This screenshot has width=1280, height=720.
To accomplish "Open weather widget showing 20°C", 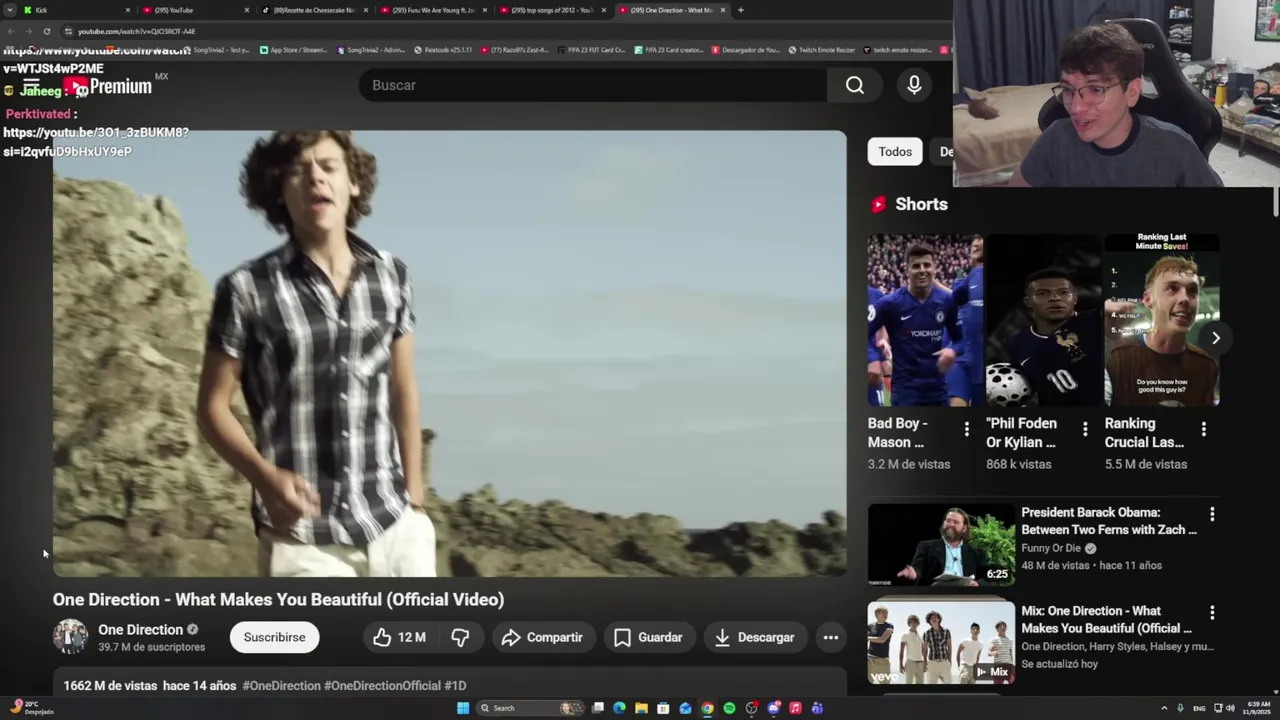I will [x=32, y=708].
